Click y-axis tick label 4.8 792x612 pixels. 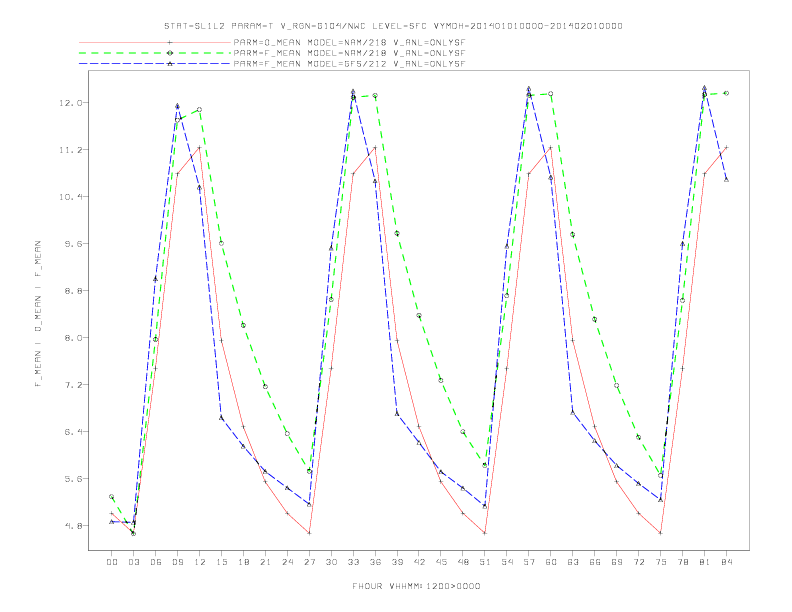(x=73, y=526)
